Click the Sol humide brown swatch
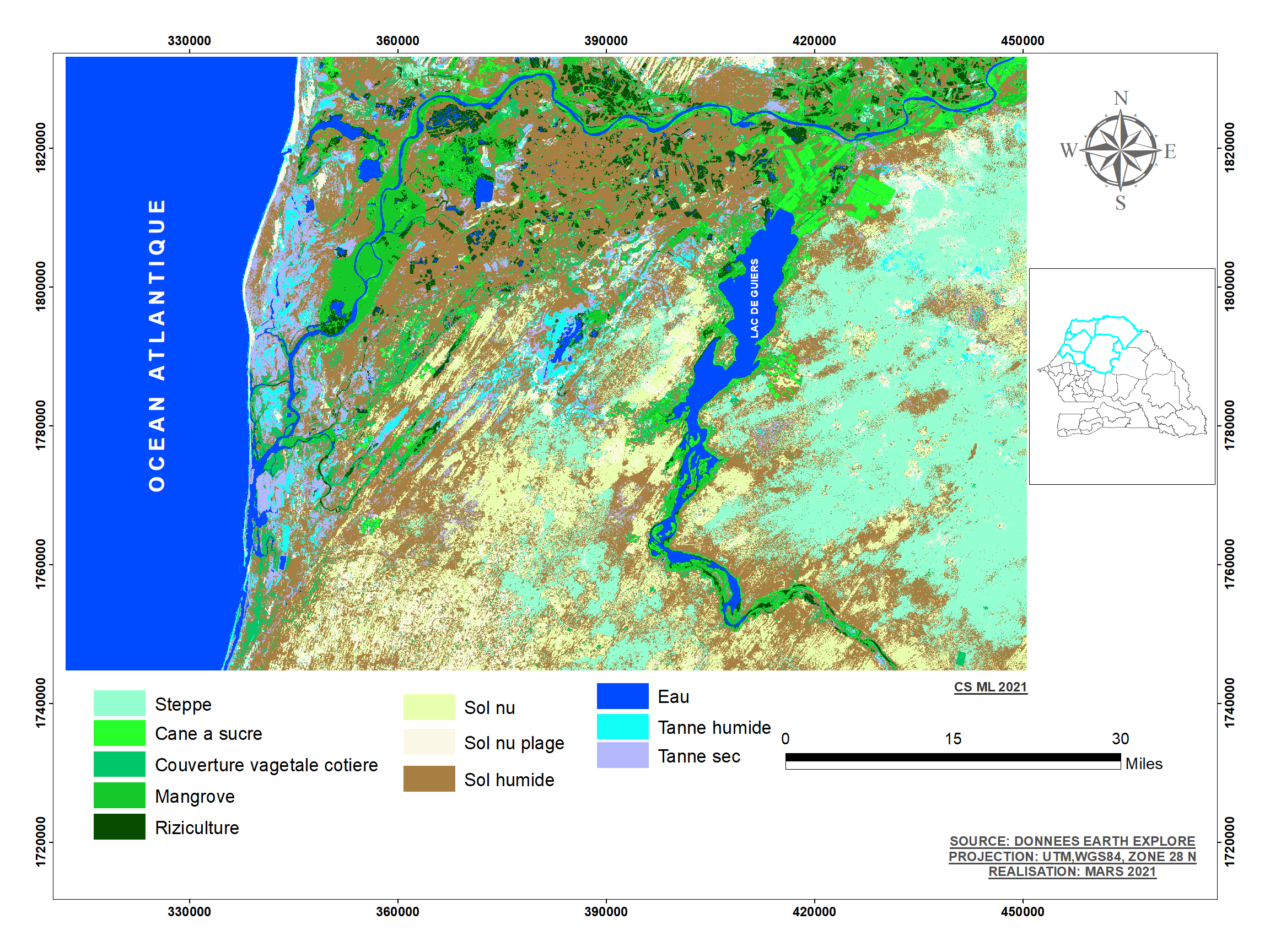 click(x=429, y=778)
